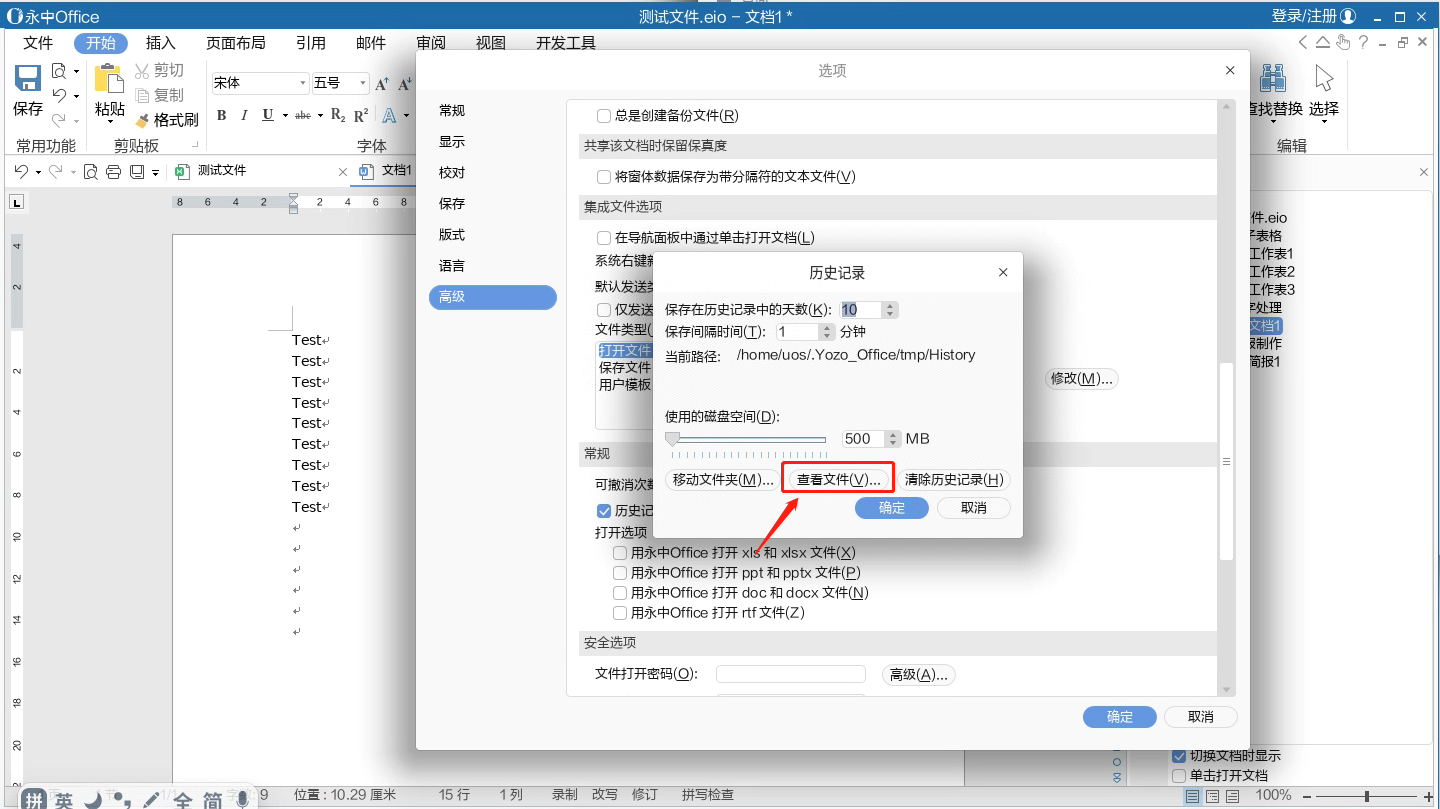1440x809 pixels.
Task: Expand the 查找替换 dropdown arrow
Action: [x=1273, y=122]
